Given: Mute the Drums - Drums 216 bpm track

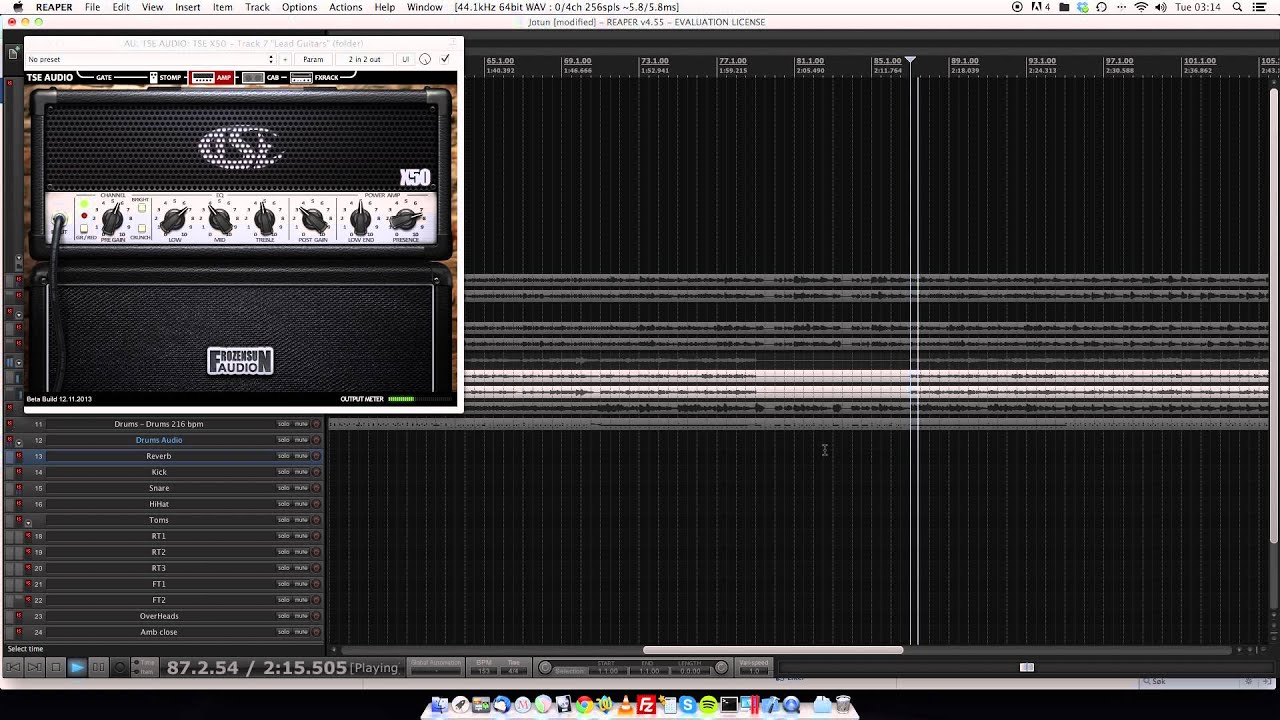Looking at the screenshot, I should click(301, 424).
